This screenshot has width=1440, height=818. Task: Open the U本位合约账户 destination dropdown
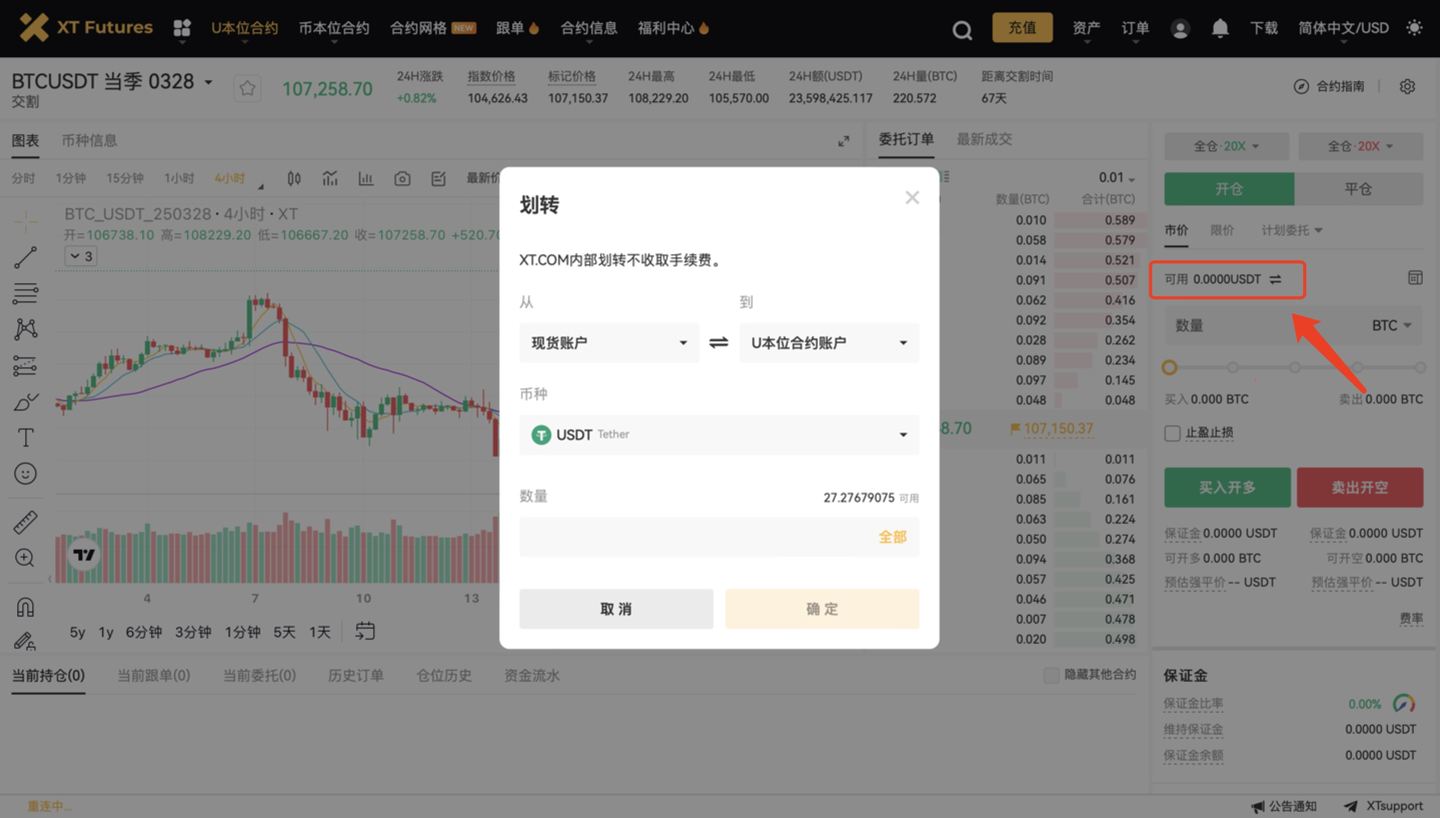(828, 343)
